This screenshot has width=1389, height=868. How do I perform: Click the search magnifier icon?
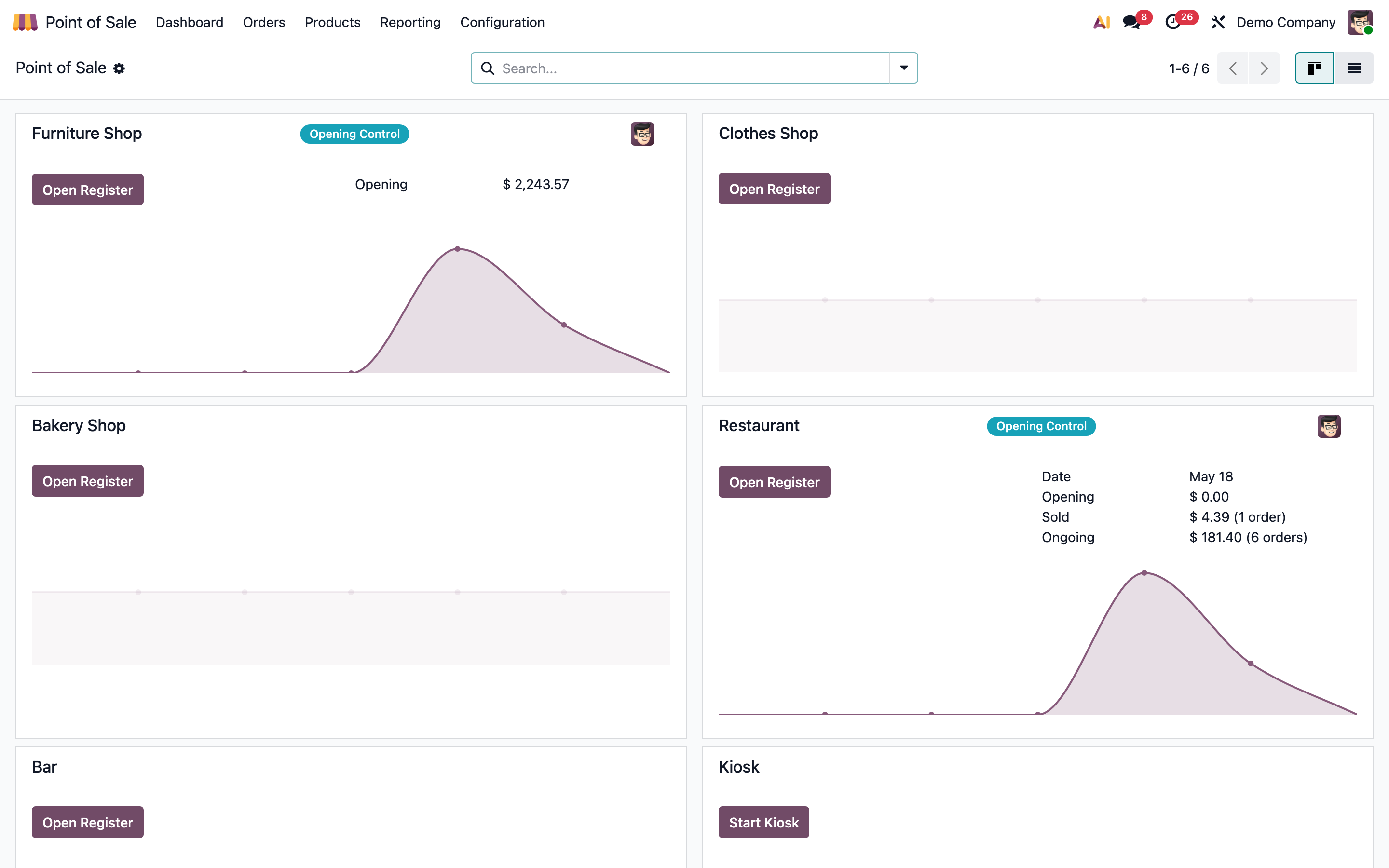(487, 68)
